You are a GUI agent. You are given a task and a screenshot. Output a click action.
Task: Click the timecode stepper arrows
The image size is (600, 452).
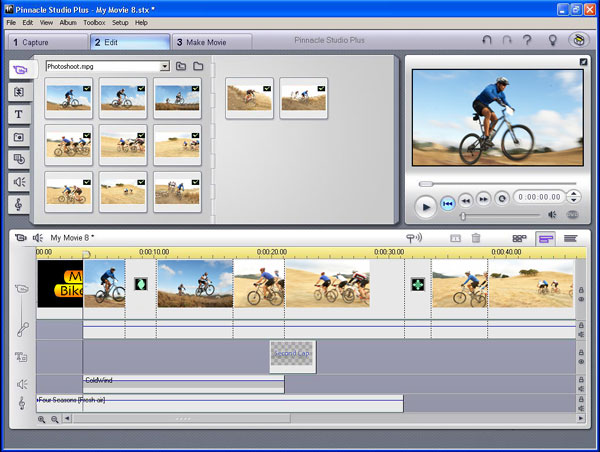coord(573,197)
